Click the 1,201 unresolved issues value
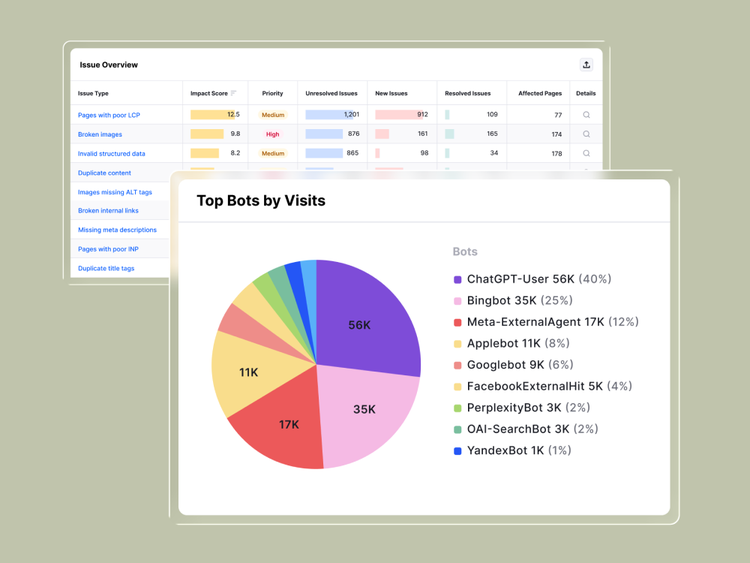This screenshot has width=750, height=563. 351,114
